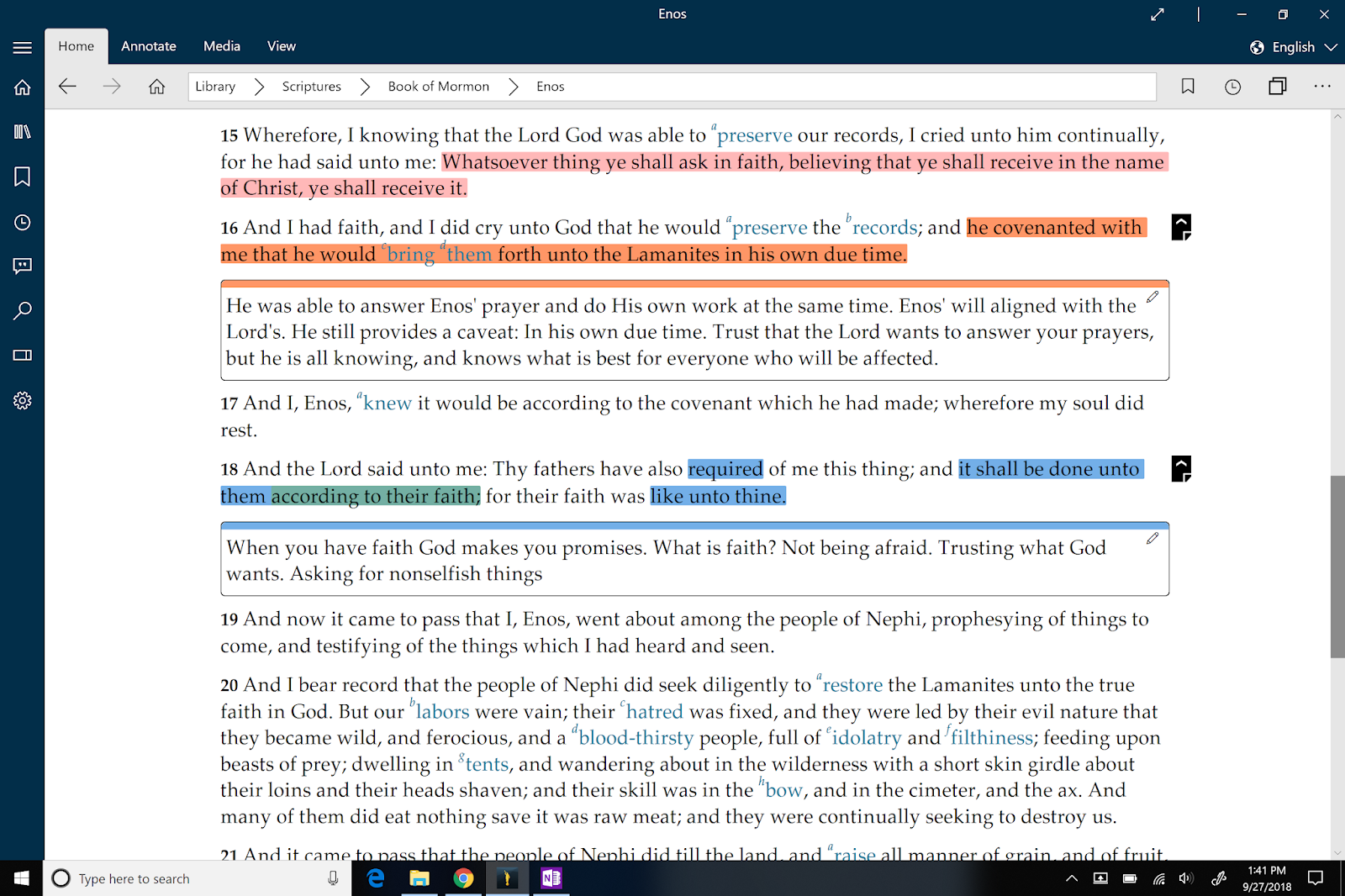Click the blue-highlighted word 'required'

point(725,469)
